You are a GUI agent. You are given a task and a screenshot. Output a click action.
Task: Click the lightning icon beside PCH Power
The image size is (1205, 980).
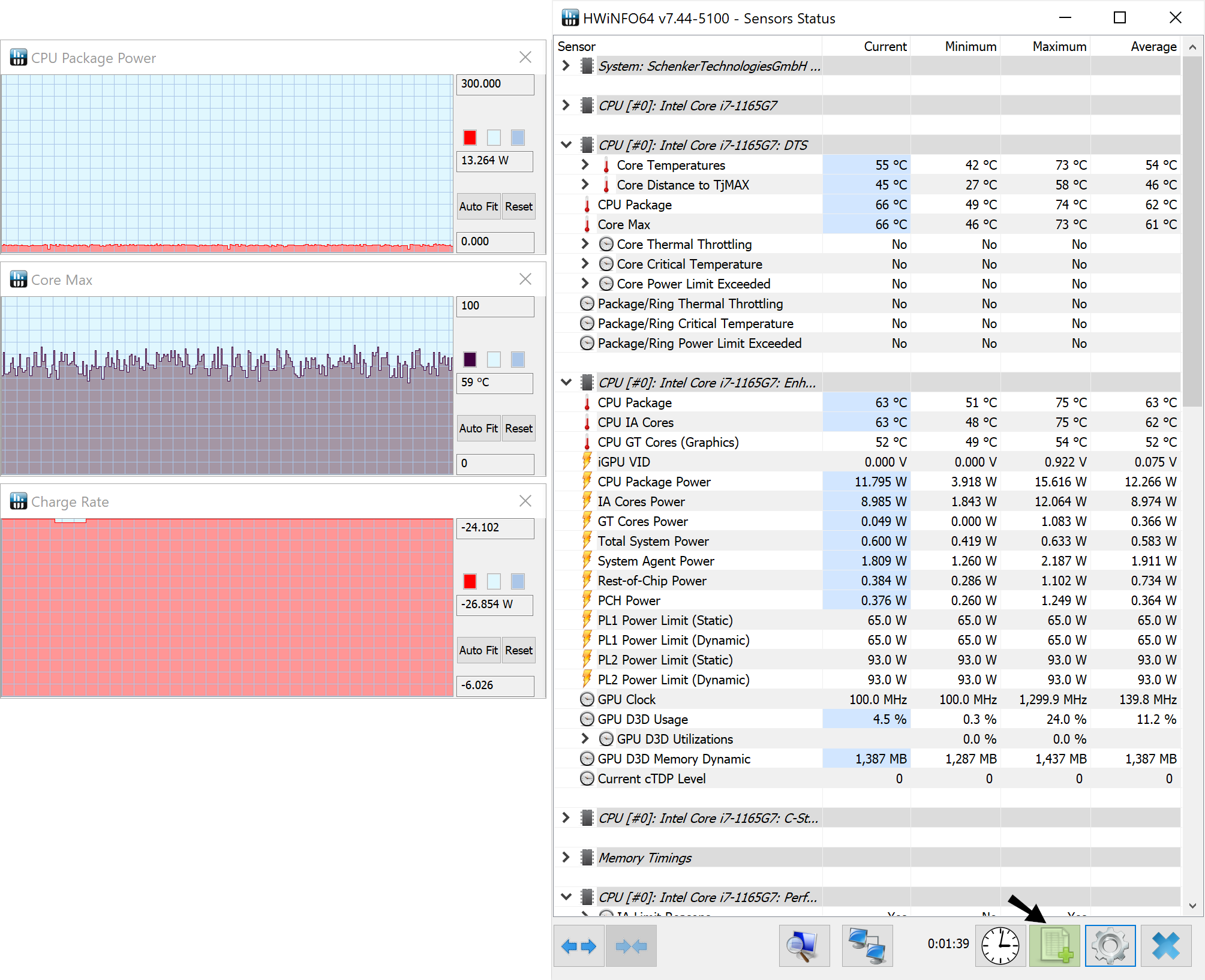[587, 600]
